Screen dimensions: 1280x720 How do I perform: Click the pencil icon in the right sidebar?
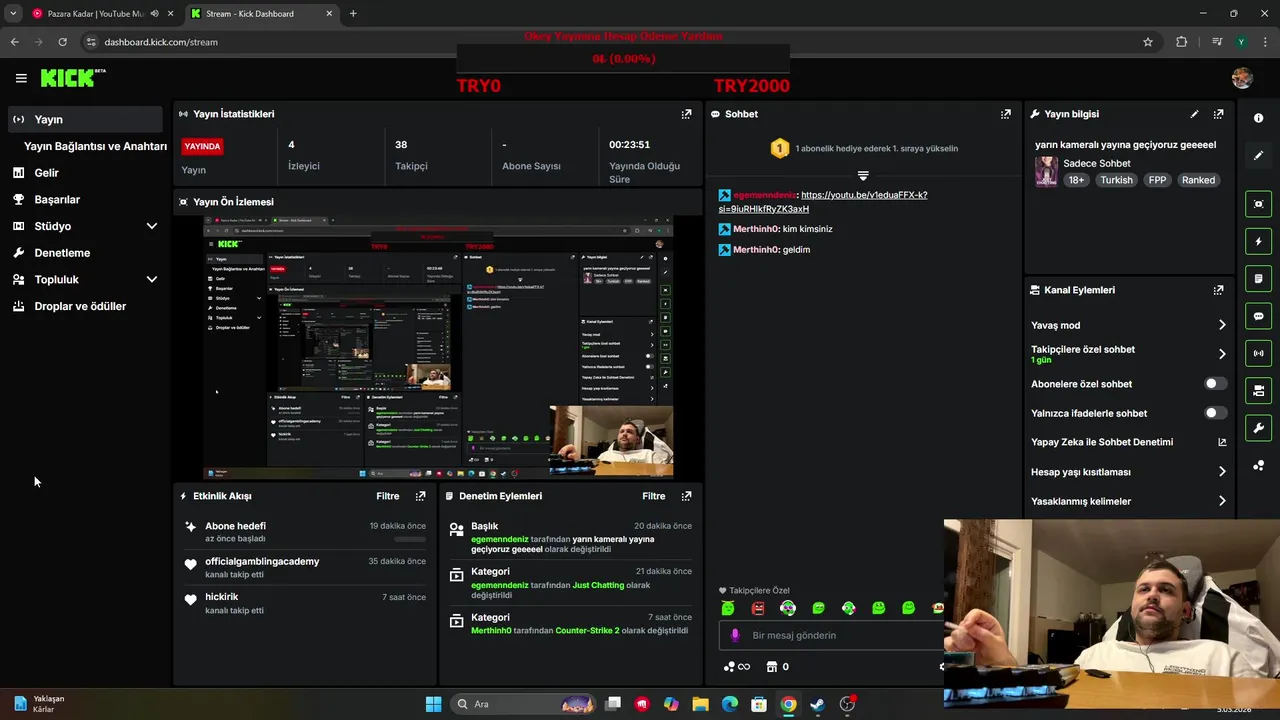1258,156
